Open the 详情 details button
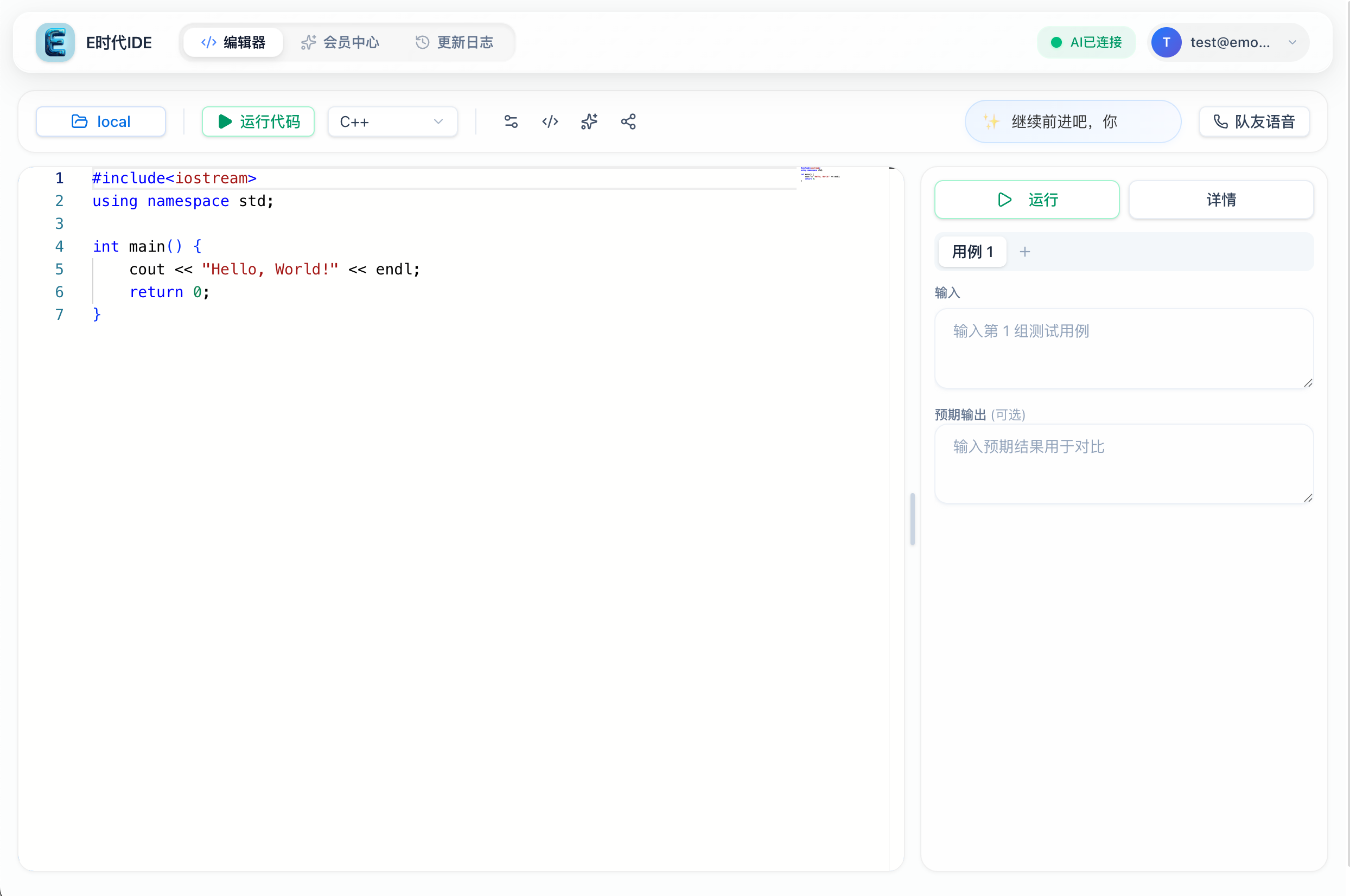 [1221, 200]
